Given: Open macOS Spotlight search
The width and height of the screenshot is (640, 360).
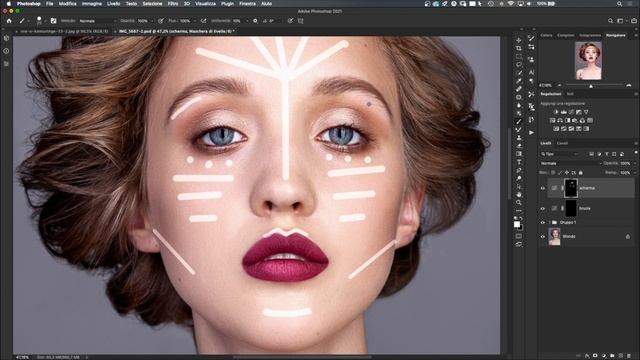Looking at the screenshot, I should point(620,4).
